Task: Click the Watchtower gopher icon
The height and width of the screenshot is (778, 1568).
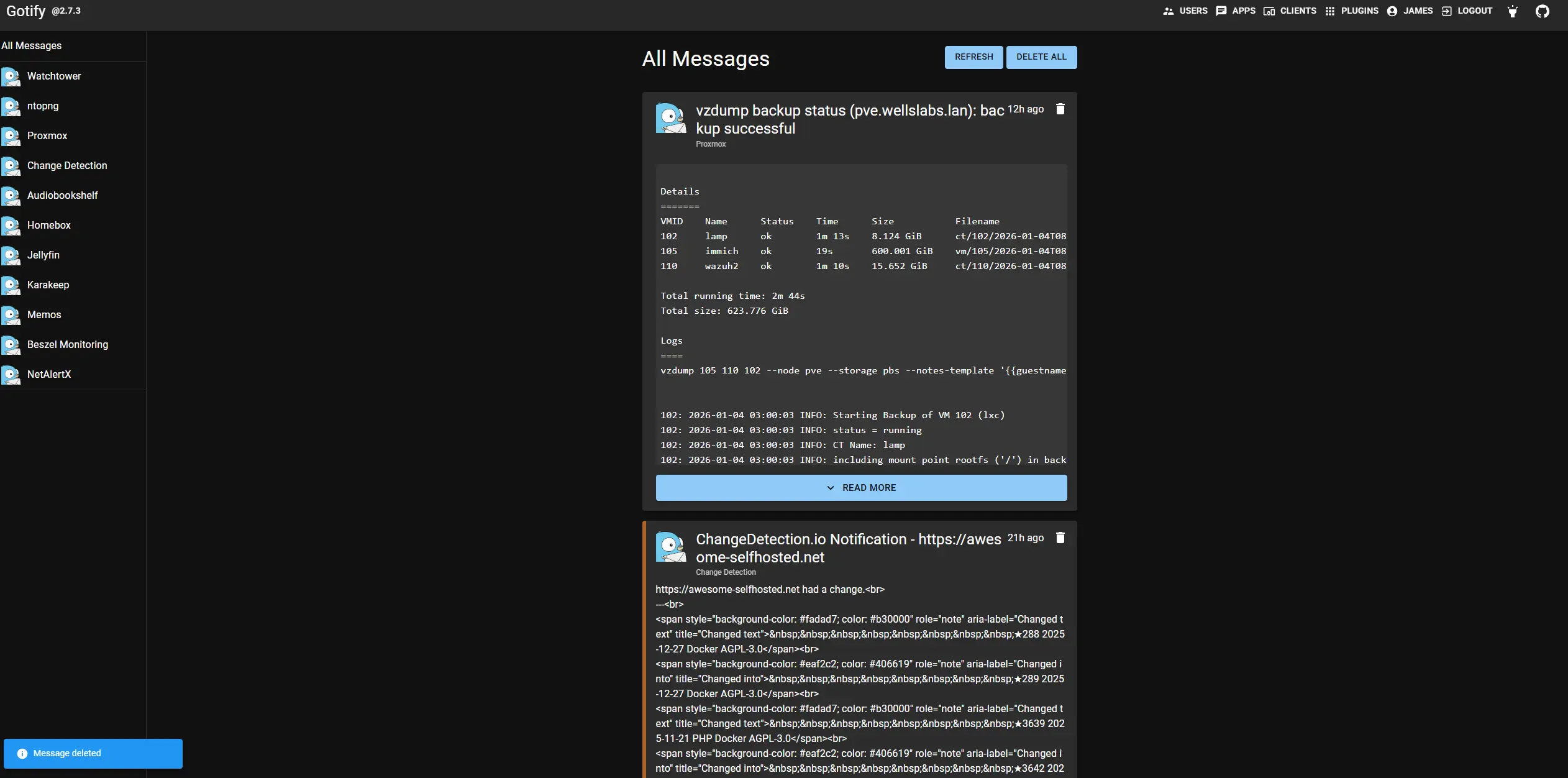Action: tap(11, 76)
